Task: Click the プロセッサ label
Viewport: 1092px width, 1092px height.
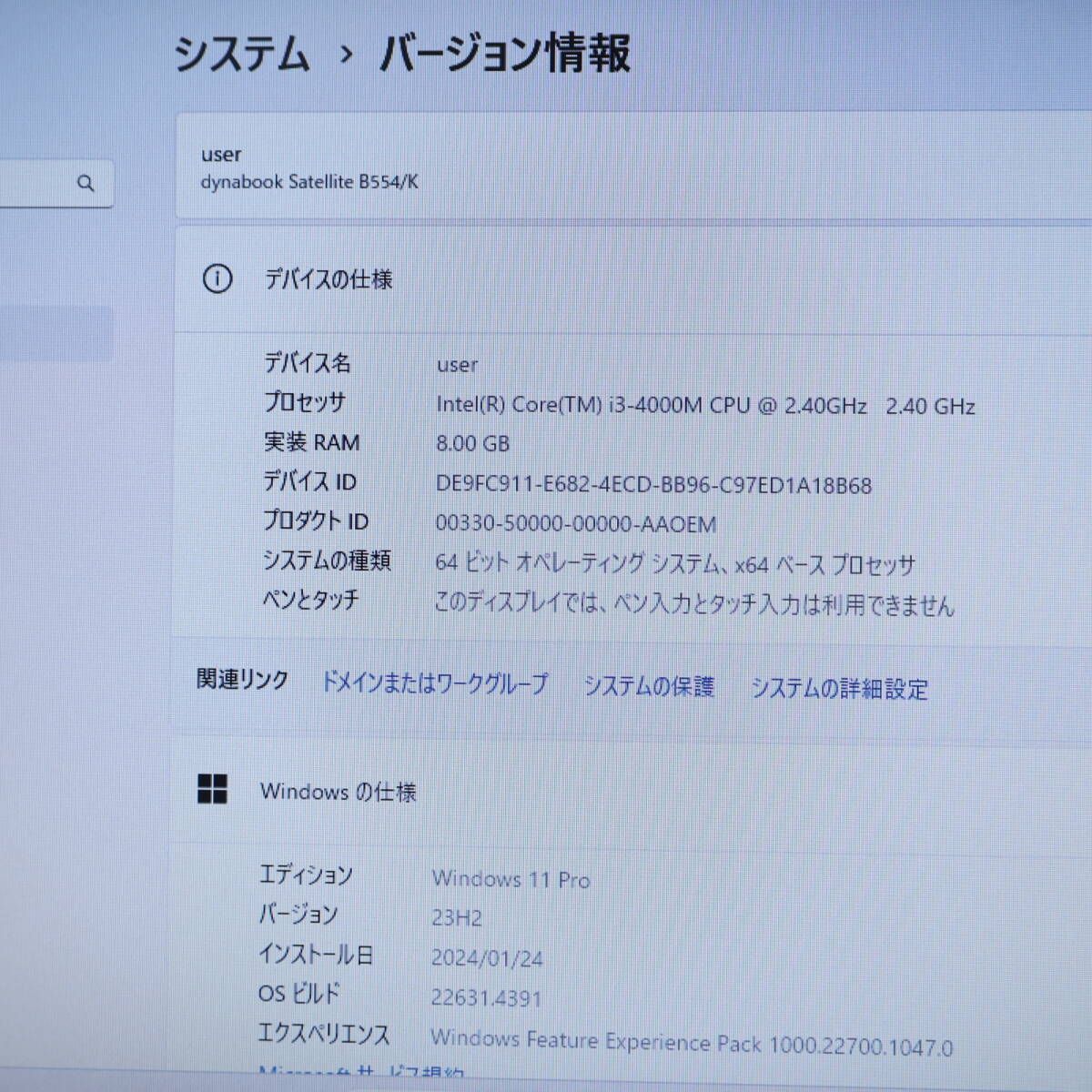Action: (305, 402)
